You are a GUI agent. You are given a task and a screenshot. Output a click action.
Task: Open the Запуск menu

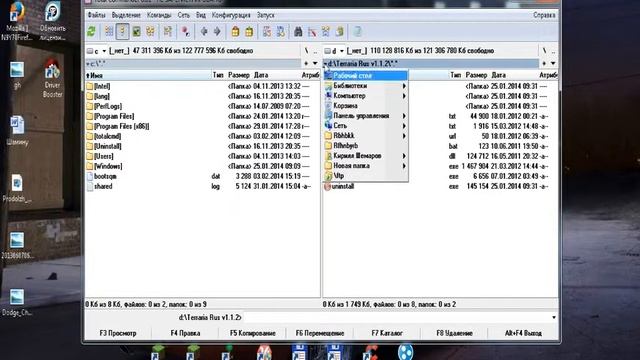point(265,15)
